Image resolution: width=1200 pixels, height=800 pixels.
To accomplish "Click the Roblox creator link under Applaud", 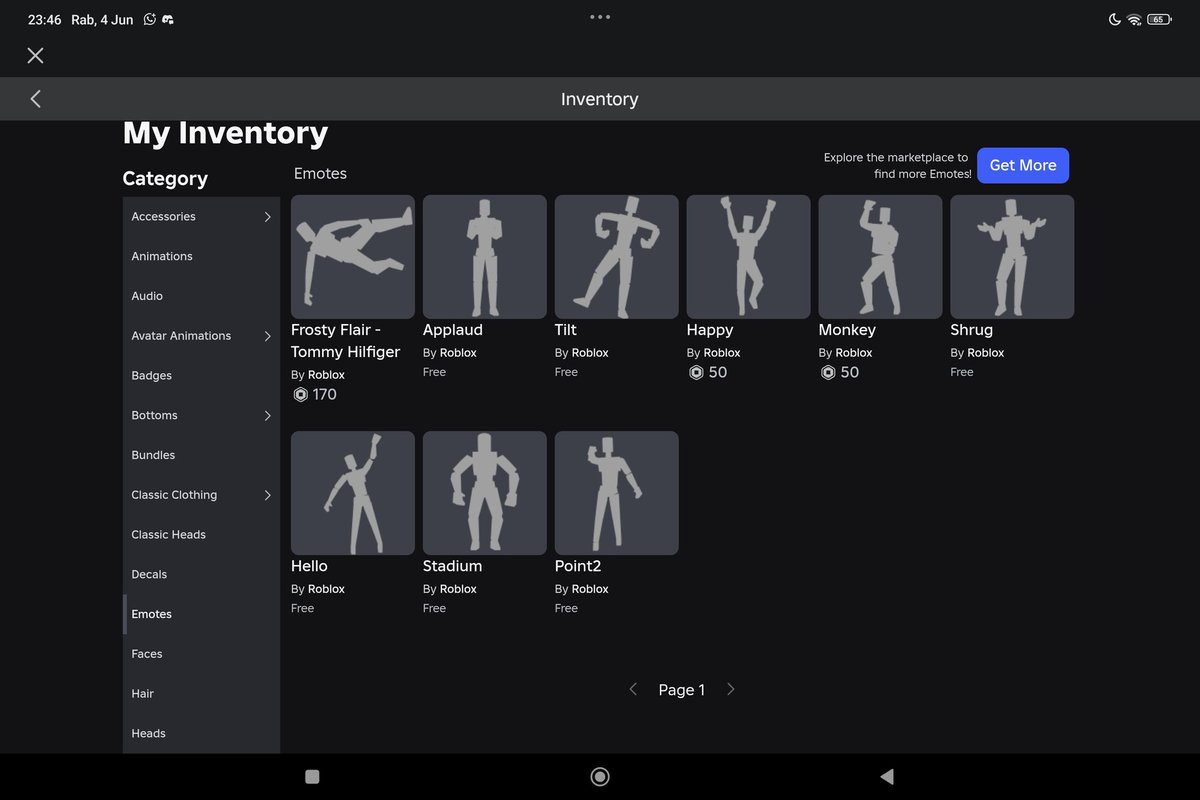I will [458, 353].
